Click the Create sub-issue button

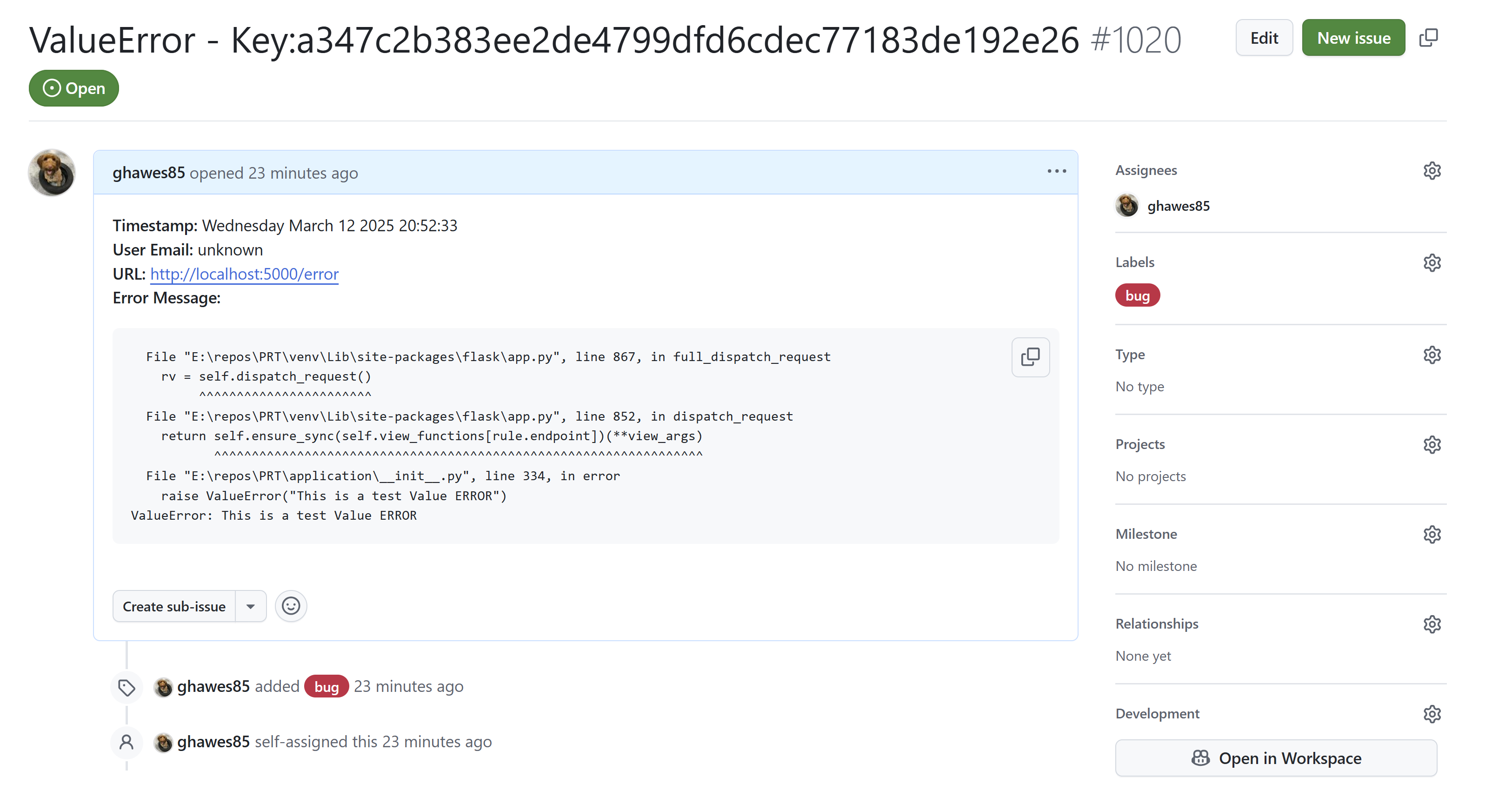[174, 607]
